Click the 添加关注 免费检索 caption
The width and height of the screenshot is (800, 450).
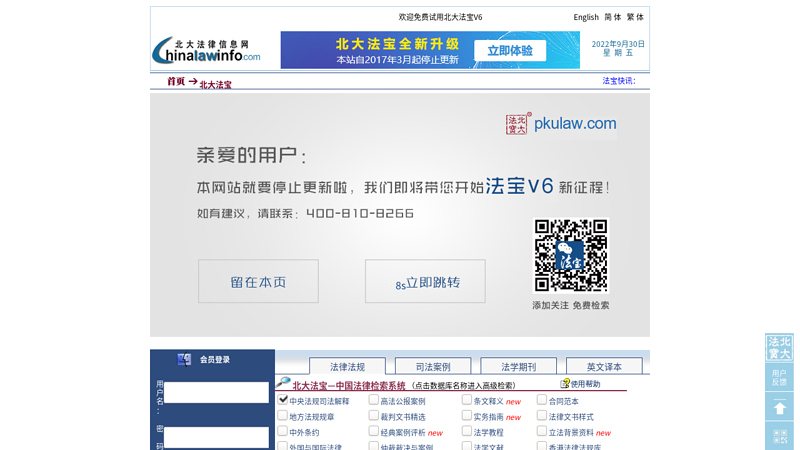coord(570,305)
